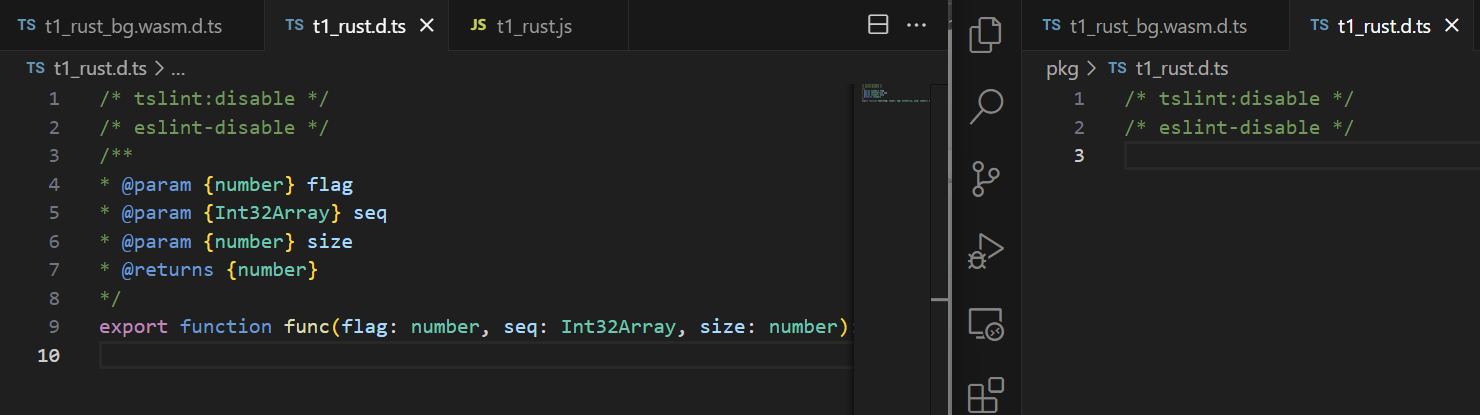The width and height of the screenshot is (1480, 415).
Task: Open the Extensions view
Action: tap(986, 395)
